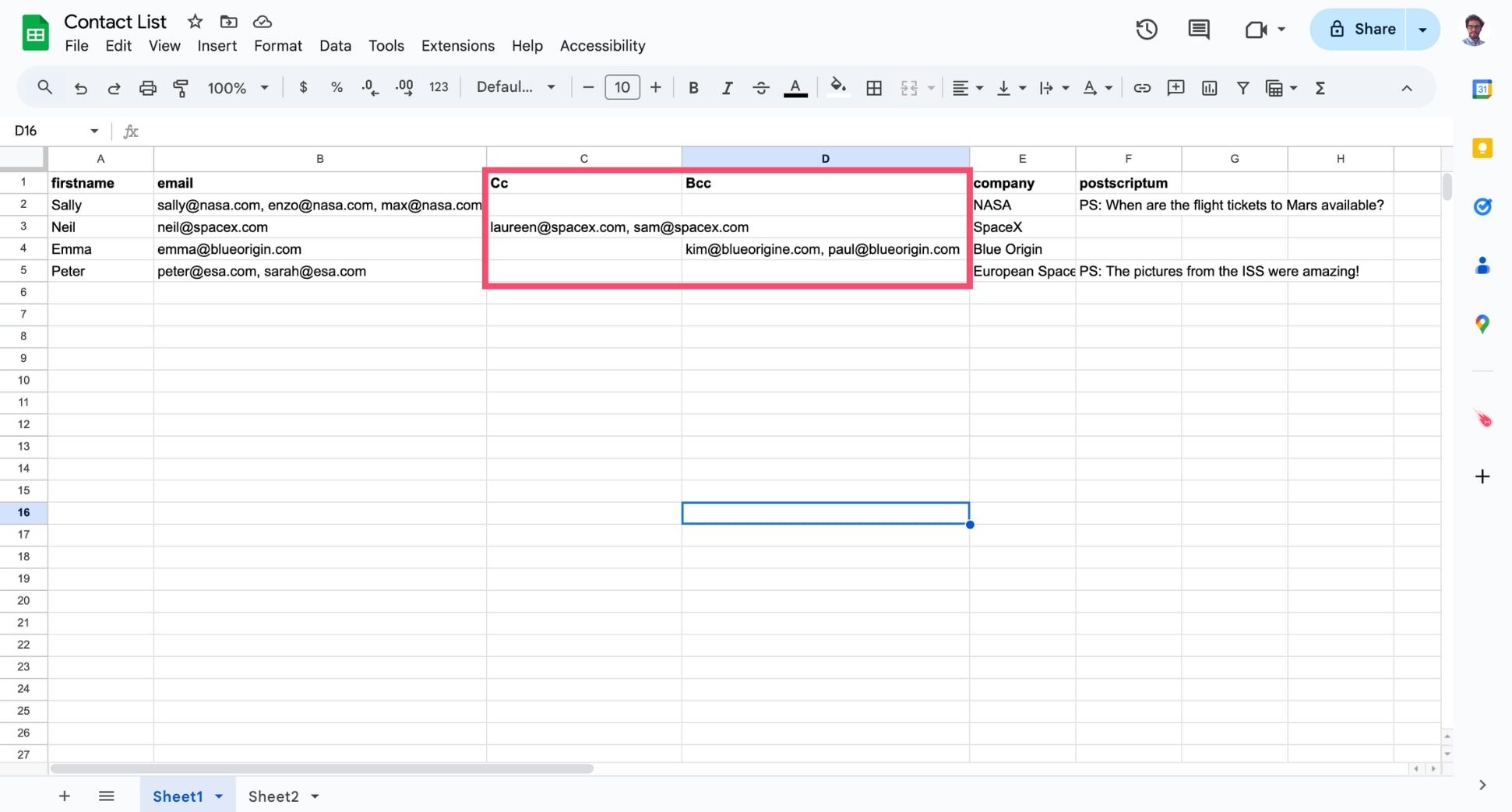Open the borders tool
The width and height of the screenshot is (1512, 812).
[x=874, y=88]
